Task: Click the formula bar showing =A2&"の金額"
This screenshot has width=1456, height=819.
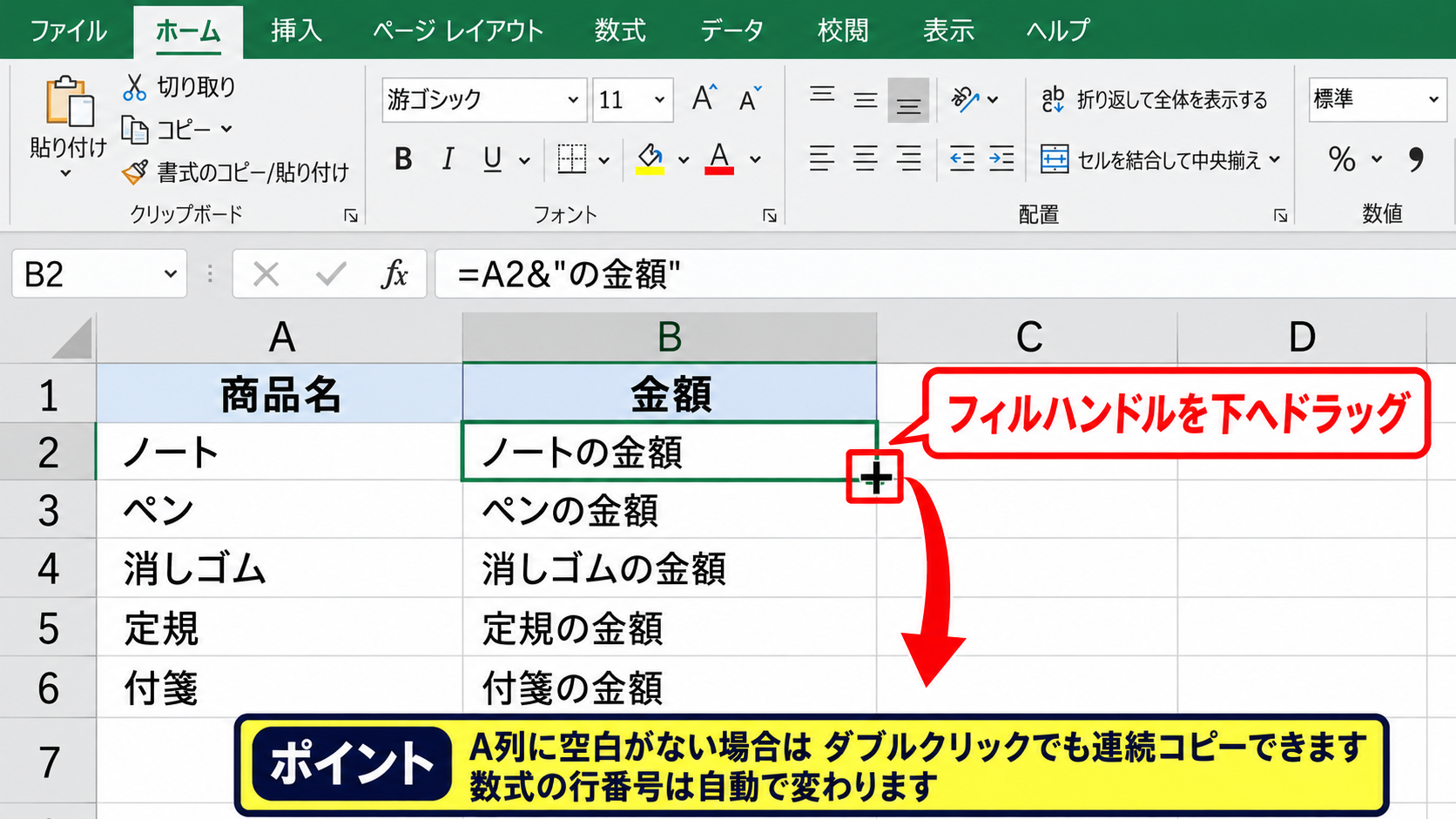Action: click(945, 274)
